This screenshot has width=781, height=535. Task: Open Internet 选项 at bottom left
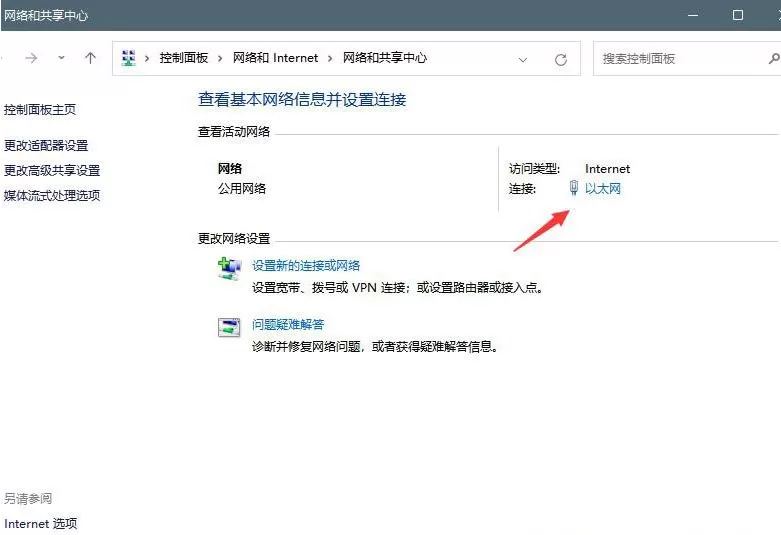click(41, 524)
